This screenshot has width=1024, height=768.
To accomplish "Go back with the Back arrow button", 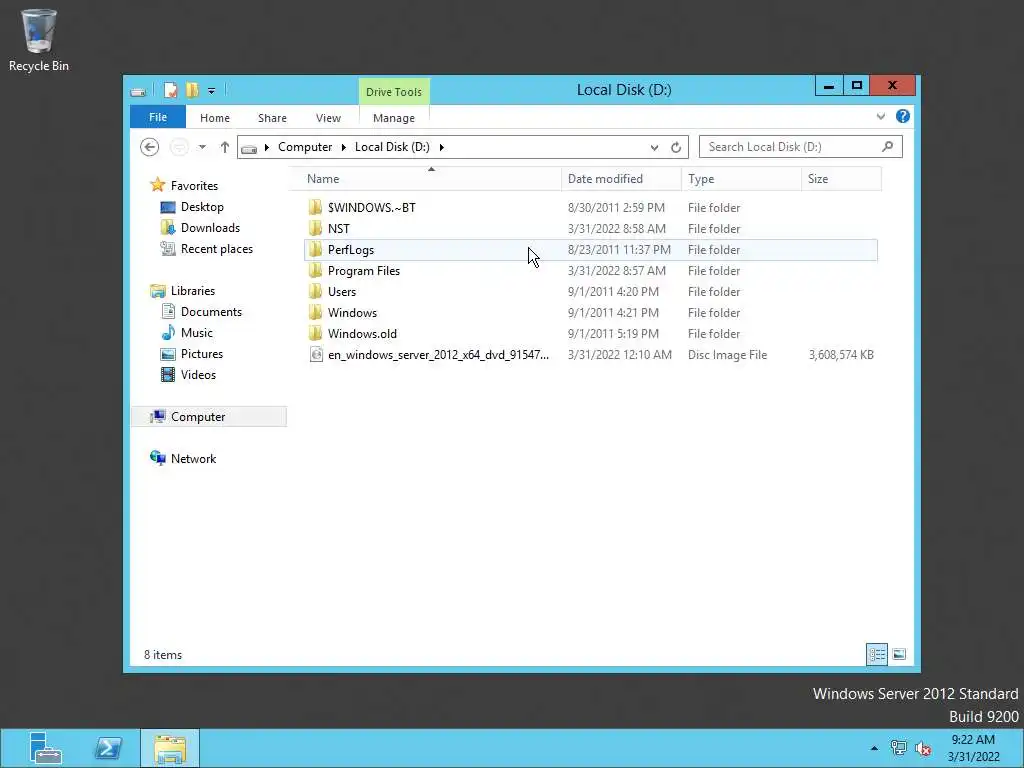I will (x=150, y=147).
